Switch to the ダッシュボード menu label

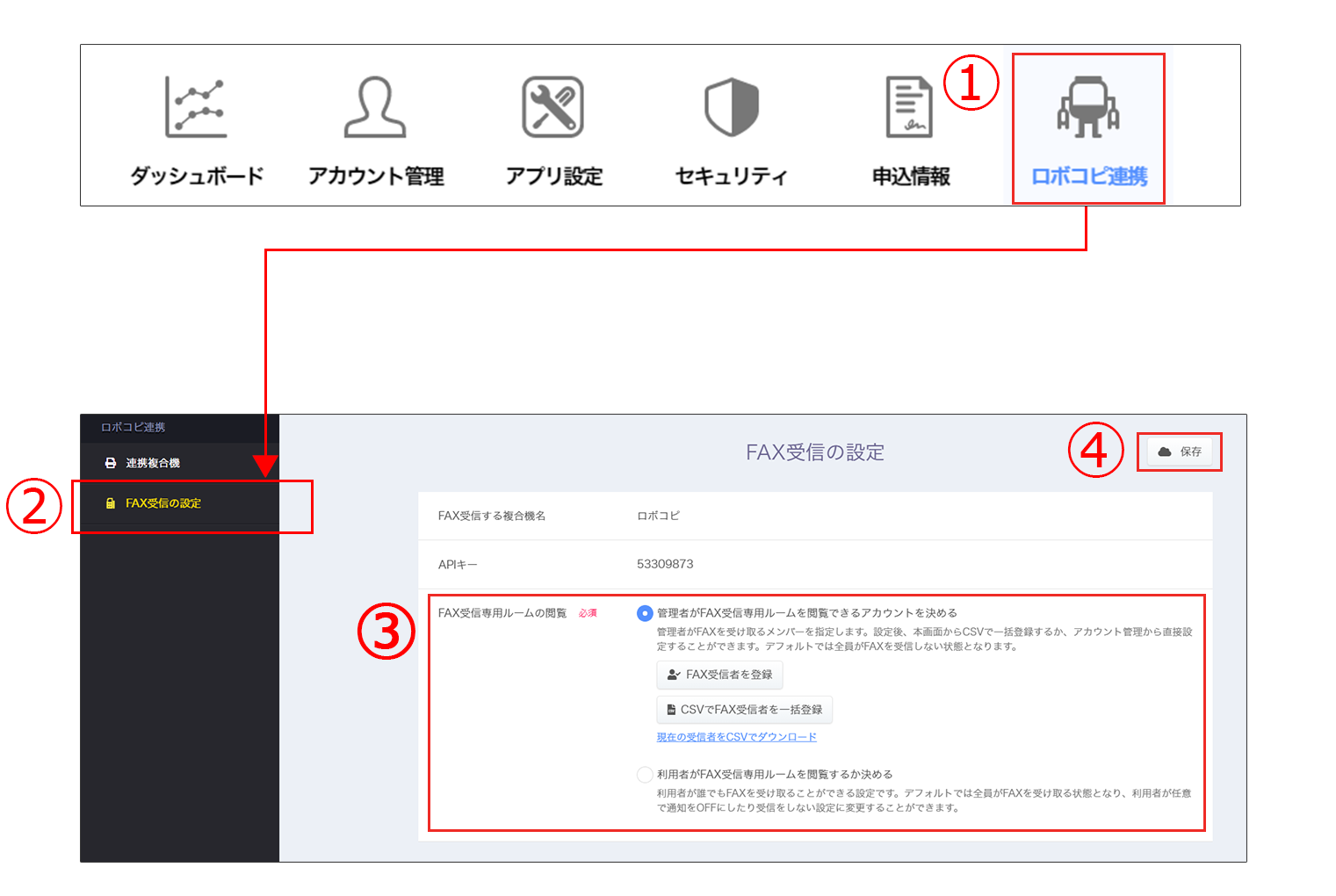tap(198, 177)
